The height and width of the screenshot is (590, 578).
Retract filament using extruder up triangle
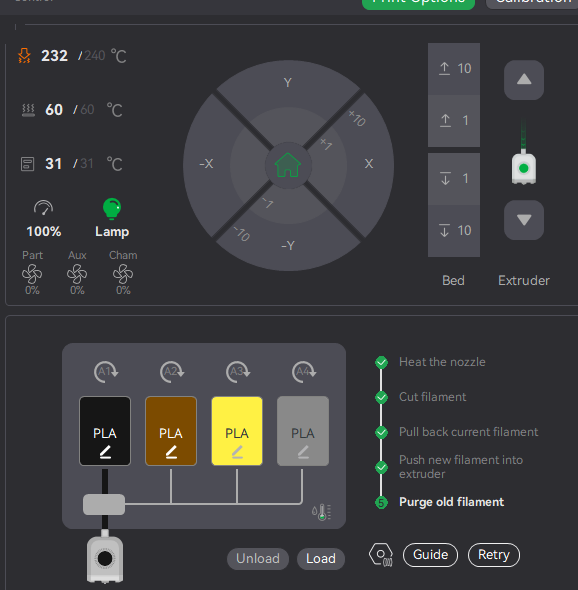[x=524, y=80]
